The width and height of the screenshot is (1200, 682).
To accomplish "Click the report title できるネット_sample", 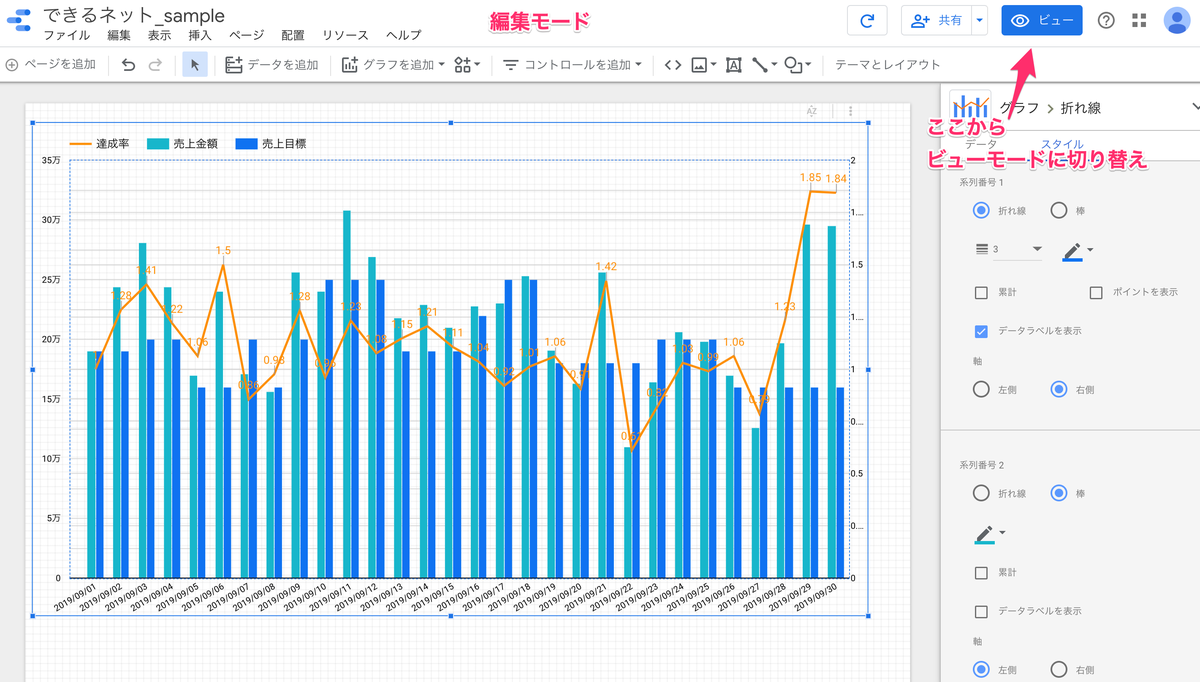I will point(134,15).
